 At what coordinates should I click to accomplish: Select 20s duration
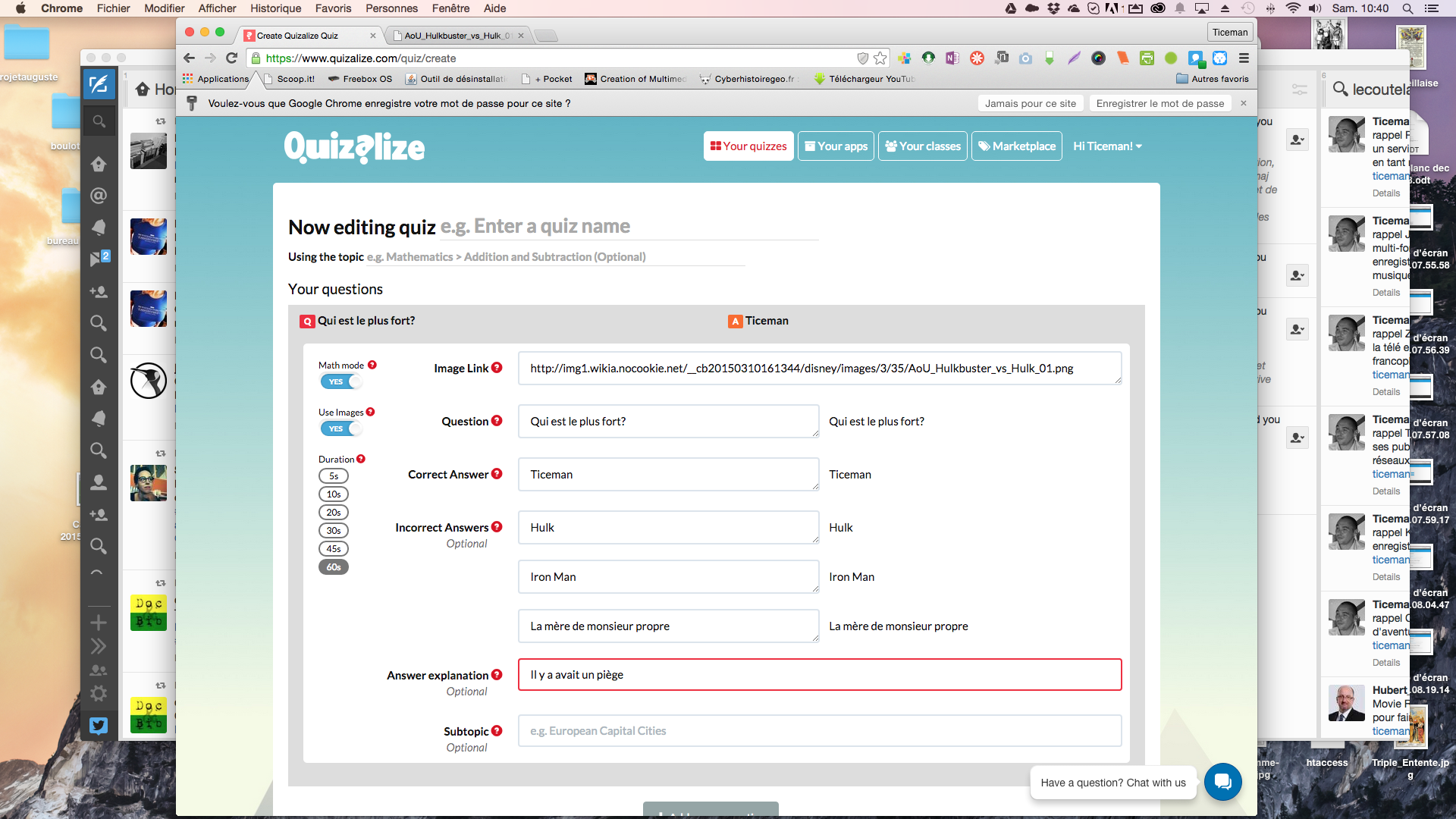(334, 513)
